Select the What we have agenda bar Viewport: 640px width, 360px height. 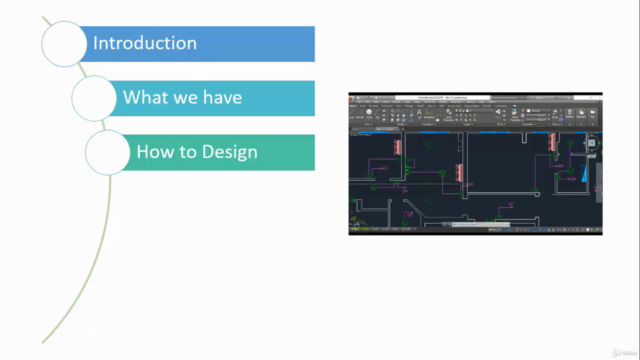[212, 98]
